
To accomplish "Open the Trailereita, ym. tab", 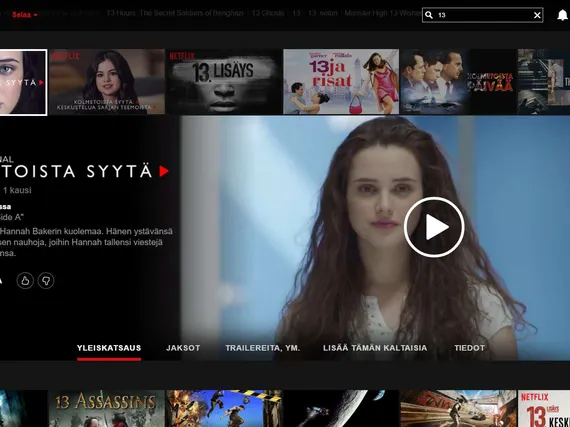I will tap(262, 348).
